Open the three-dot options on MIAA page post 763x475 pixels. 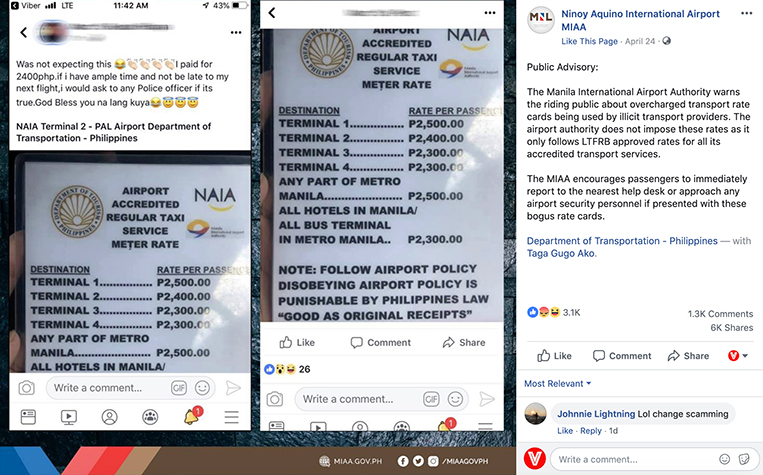coord(746,14)
